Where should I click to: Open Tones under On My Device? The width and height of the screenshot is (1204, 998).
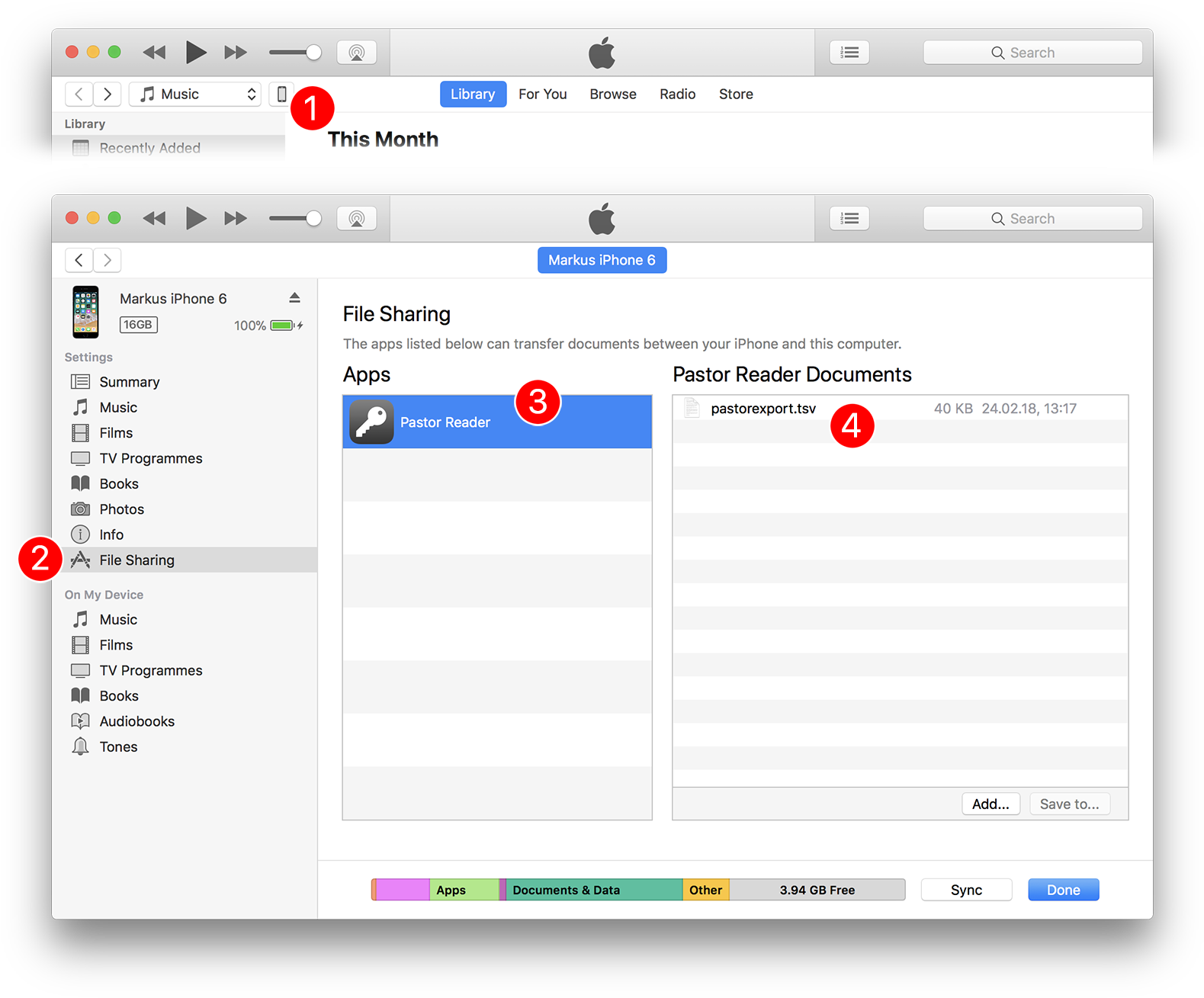[118, 747]
